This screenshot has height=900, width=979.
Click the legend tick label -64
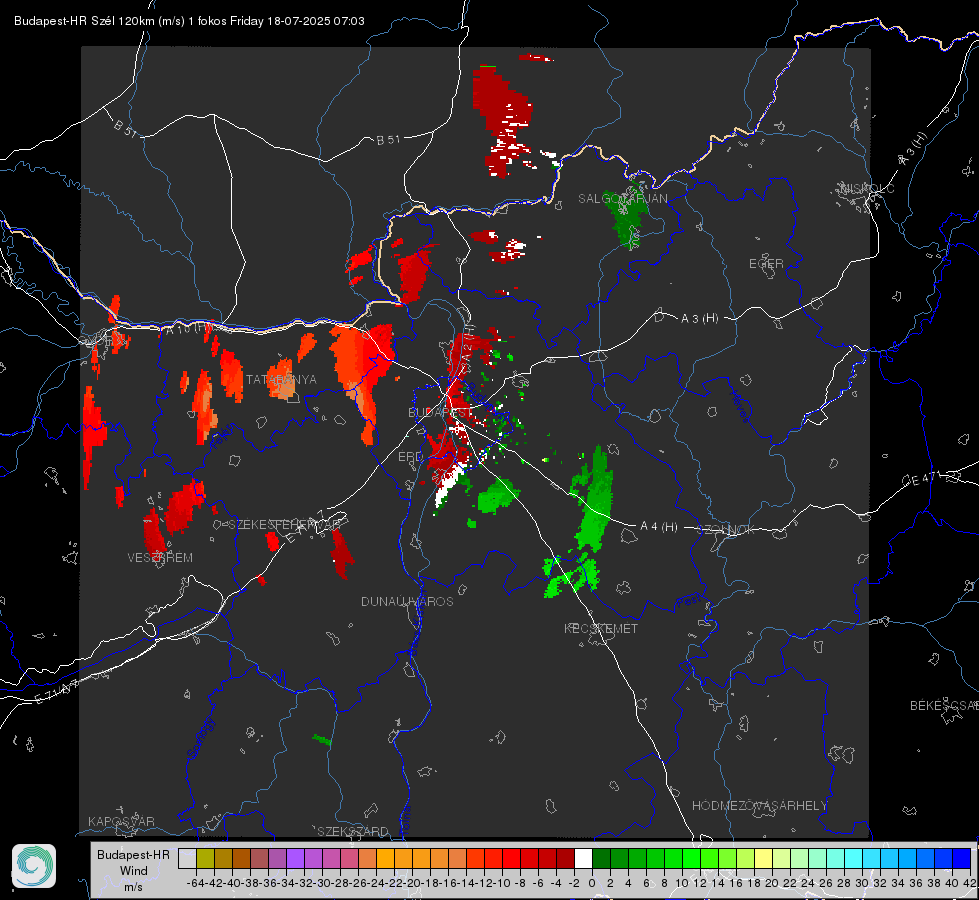[x=195, y=883]
